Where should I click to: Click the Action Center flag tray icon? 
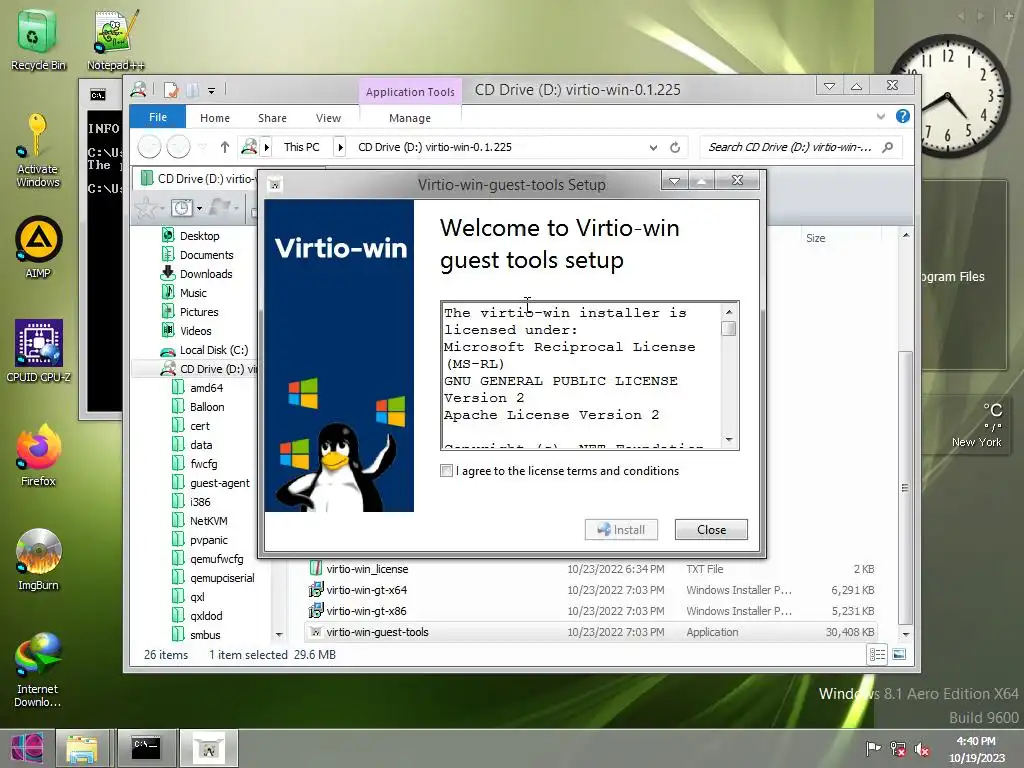872,748
